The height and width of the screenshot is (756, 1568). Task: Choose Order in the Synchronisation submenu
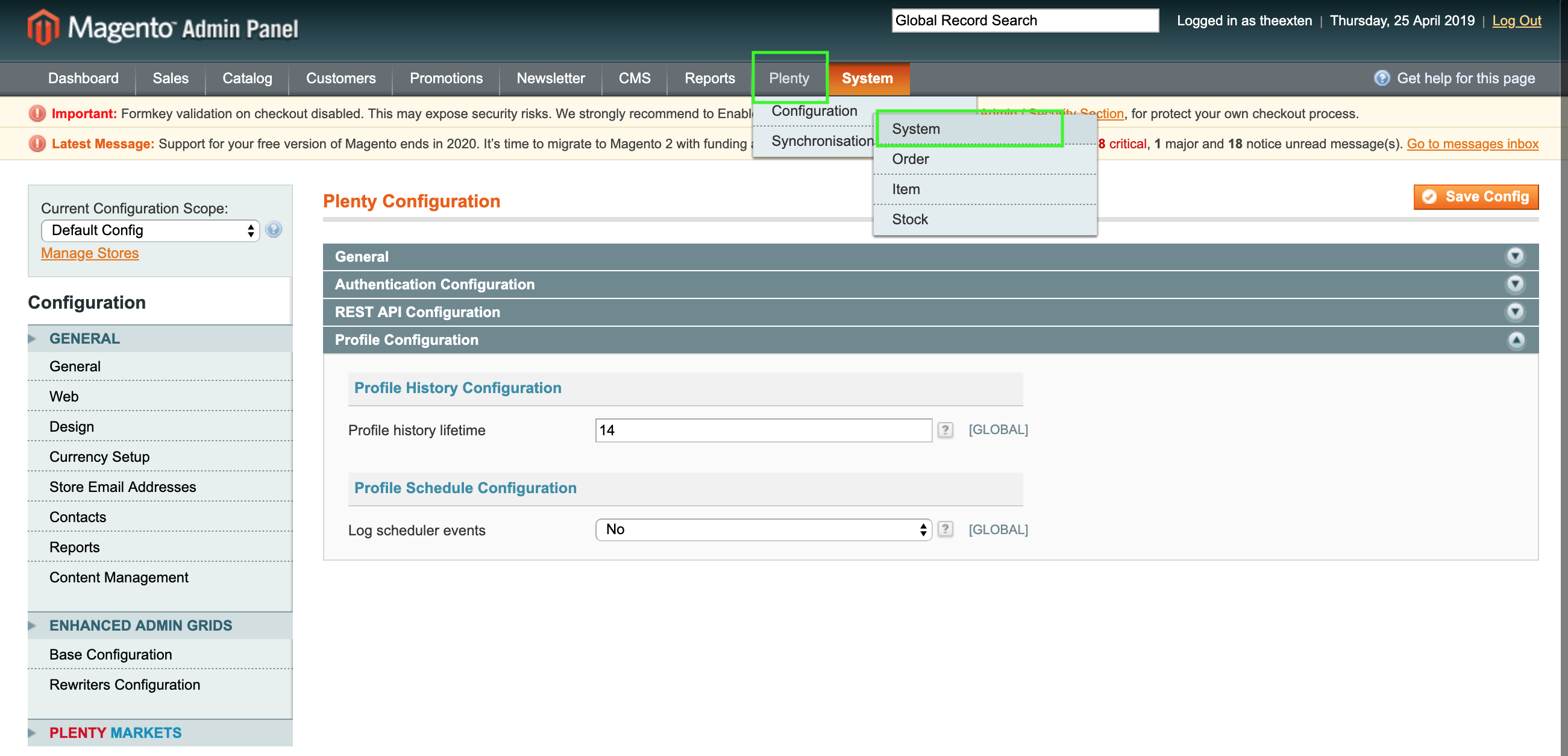tap(985, 159)
